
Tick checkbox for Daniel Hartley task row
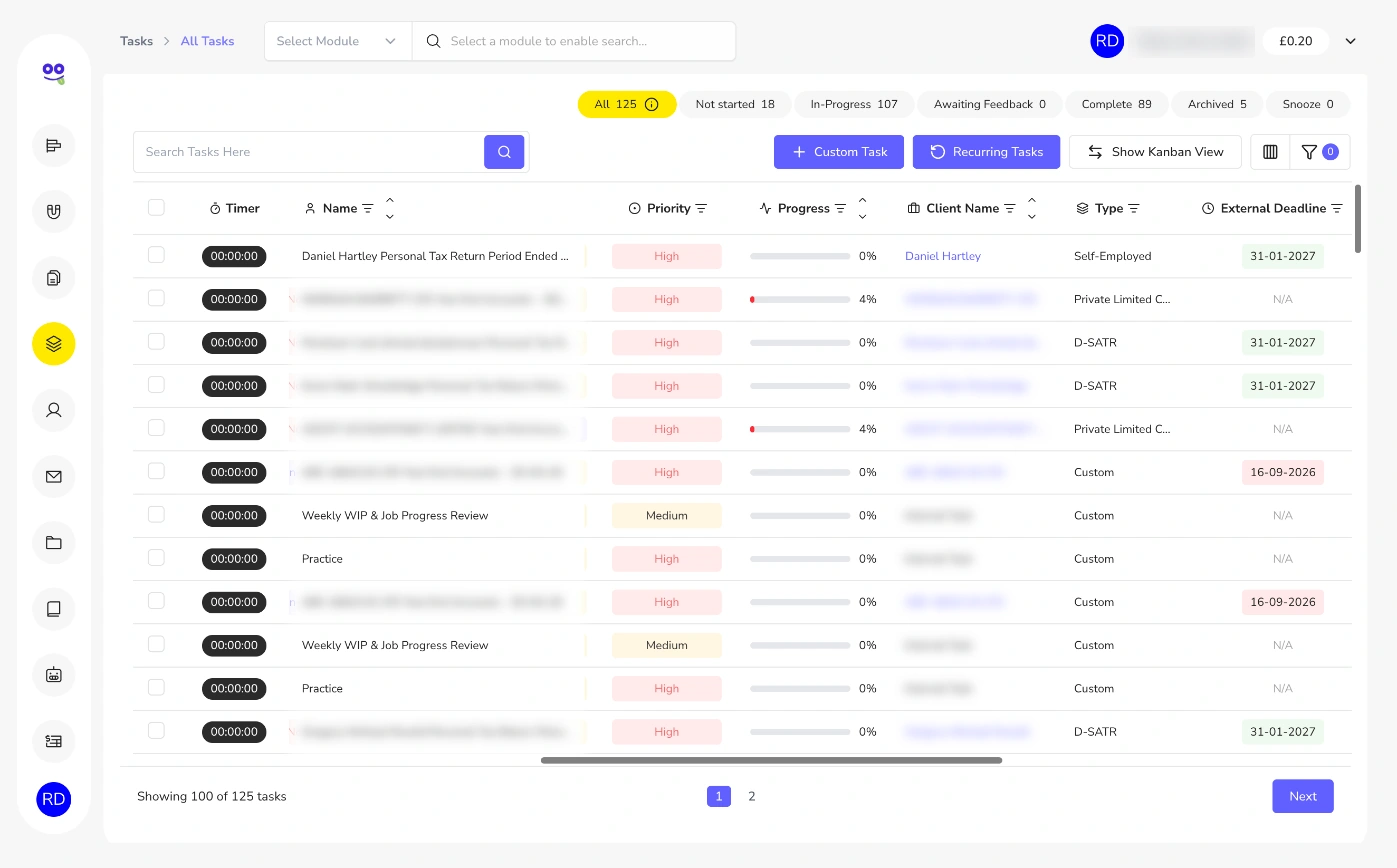[x=156, y=255]
